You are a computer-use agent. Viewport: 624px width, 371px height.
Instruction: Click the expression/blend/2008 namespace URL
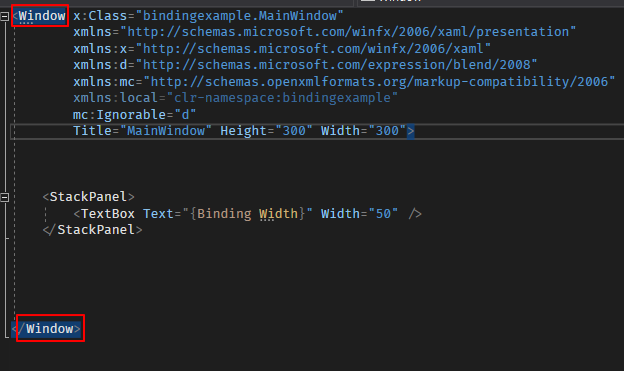click(x=337, y=64)
